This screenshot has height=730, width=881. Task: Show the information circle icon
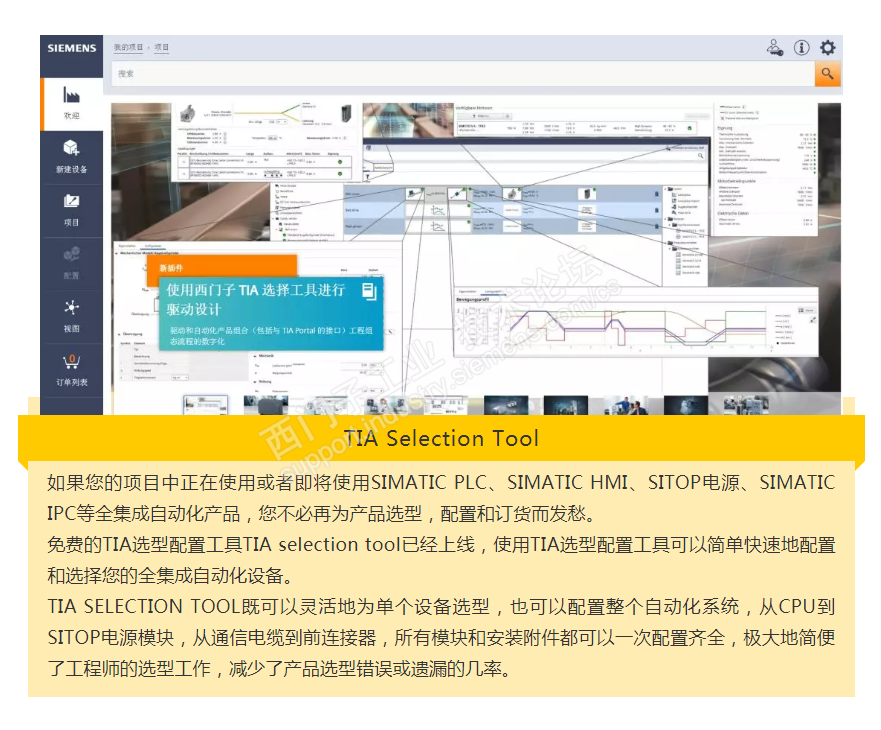pos(802,48)
